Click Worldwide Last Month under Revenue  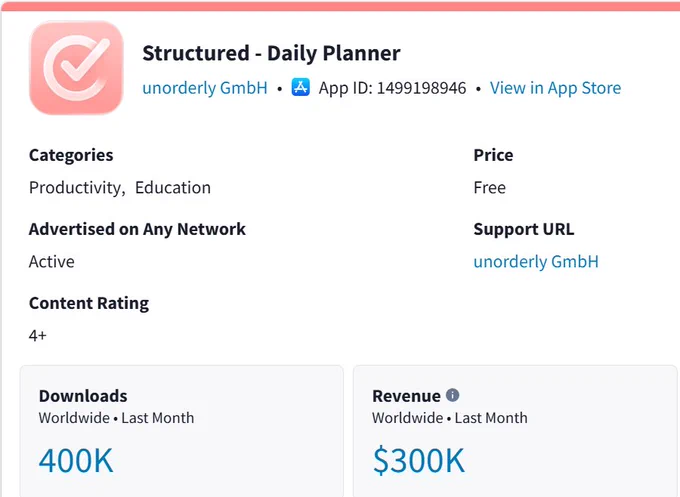coord(450,418)
